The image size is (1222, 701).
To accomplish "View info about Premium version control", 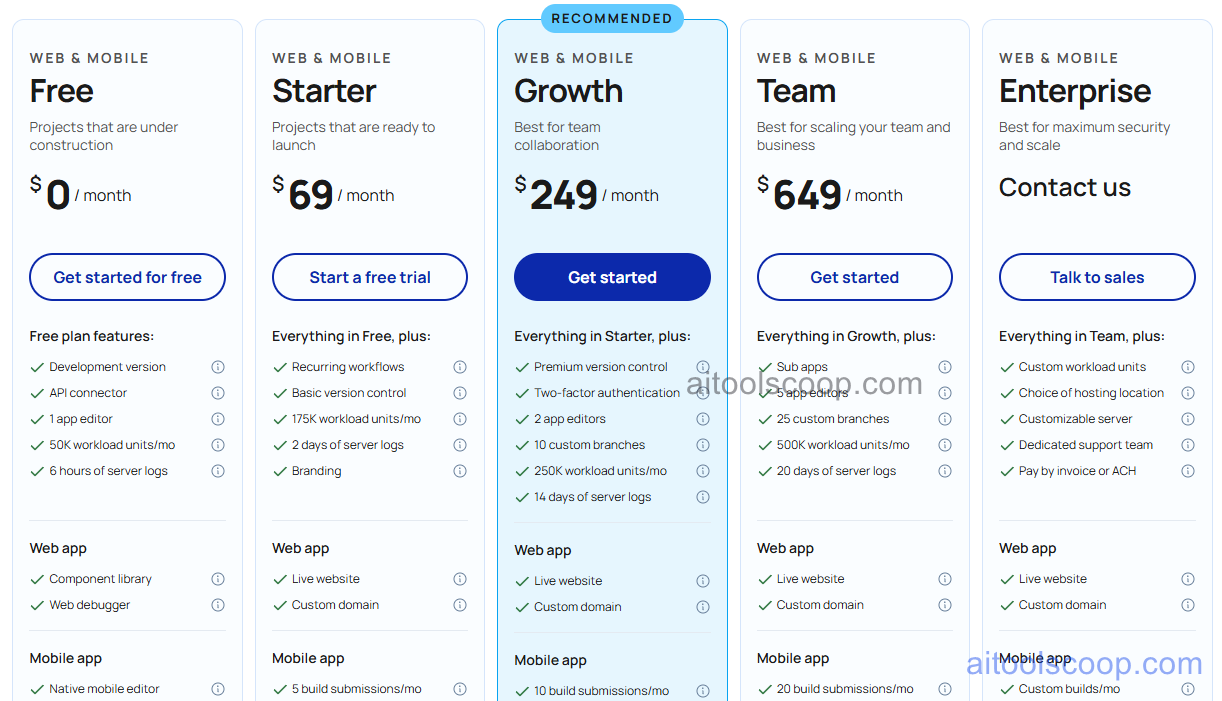I will (703, 367).
